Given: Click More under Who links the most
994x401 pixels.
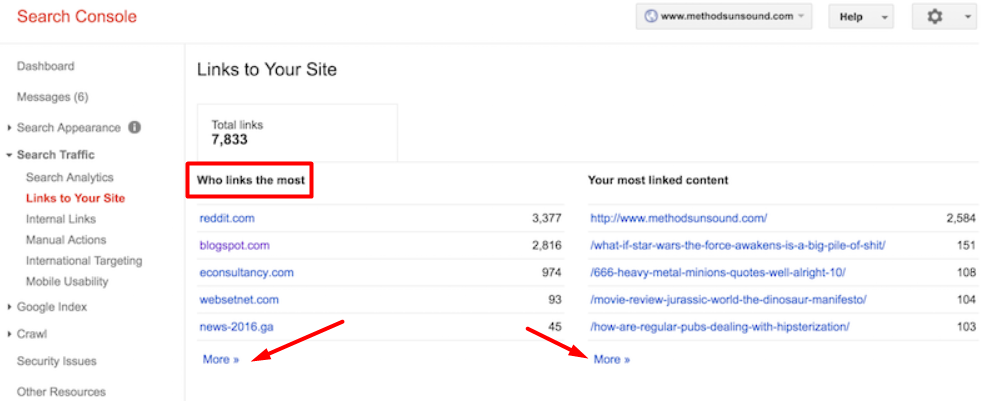Looking at the screenshot, I should 221,359.
